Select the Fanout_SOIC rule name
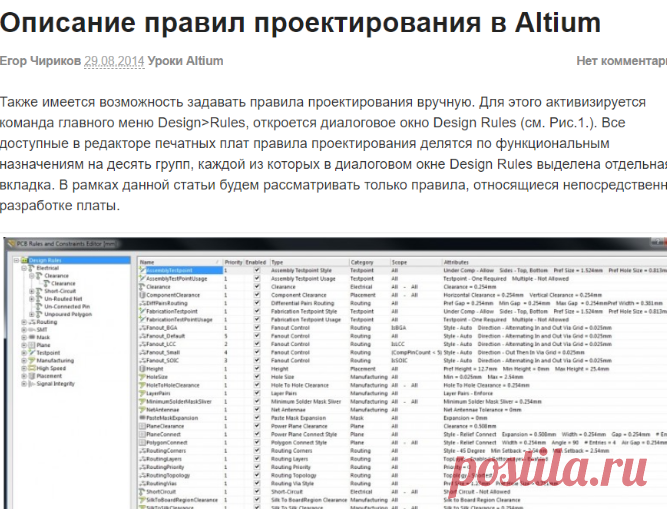 162,360
